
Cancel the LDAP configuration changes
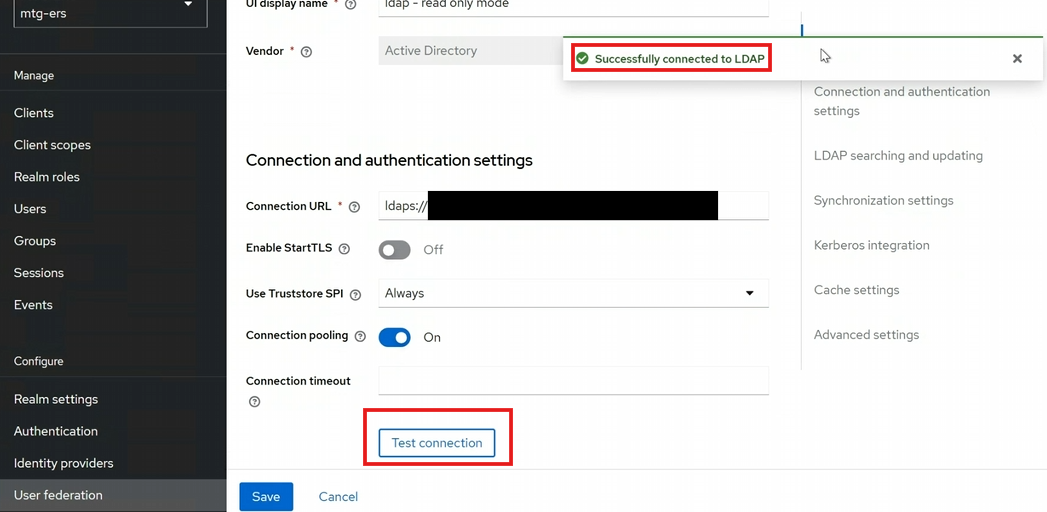(x=338, y=497)
